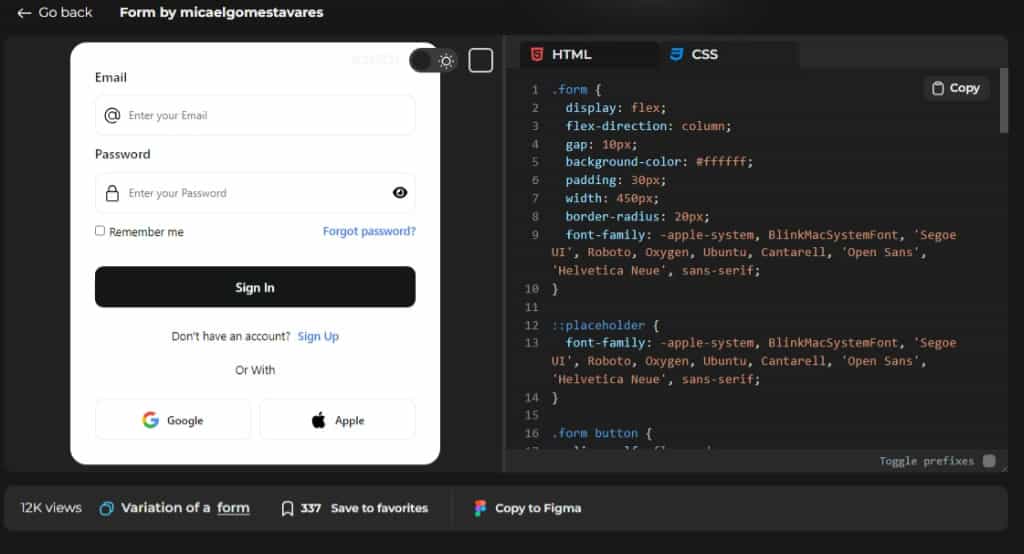This screenshot has height=554, width=1024.
Task: Check the Remember me checkbox
Action: pos(100,231)
